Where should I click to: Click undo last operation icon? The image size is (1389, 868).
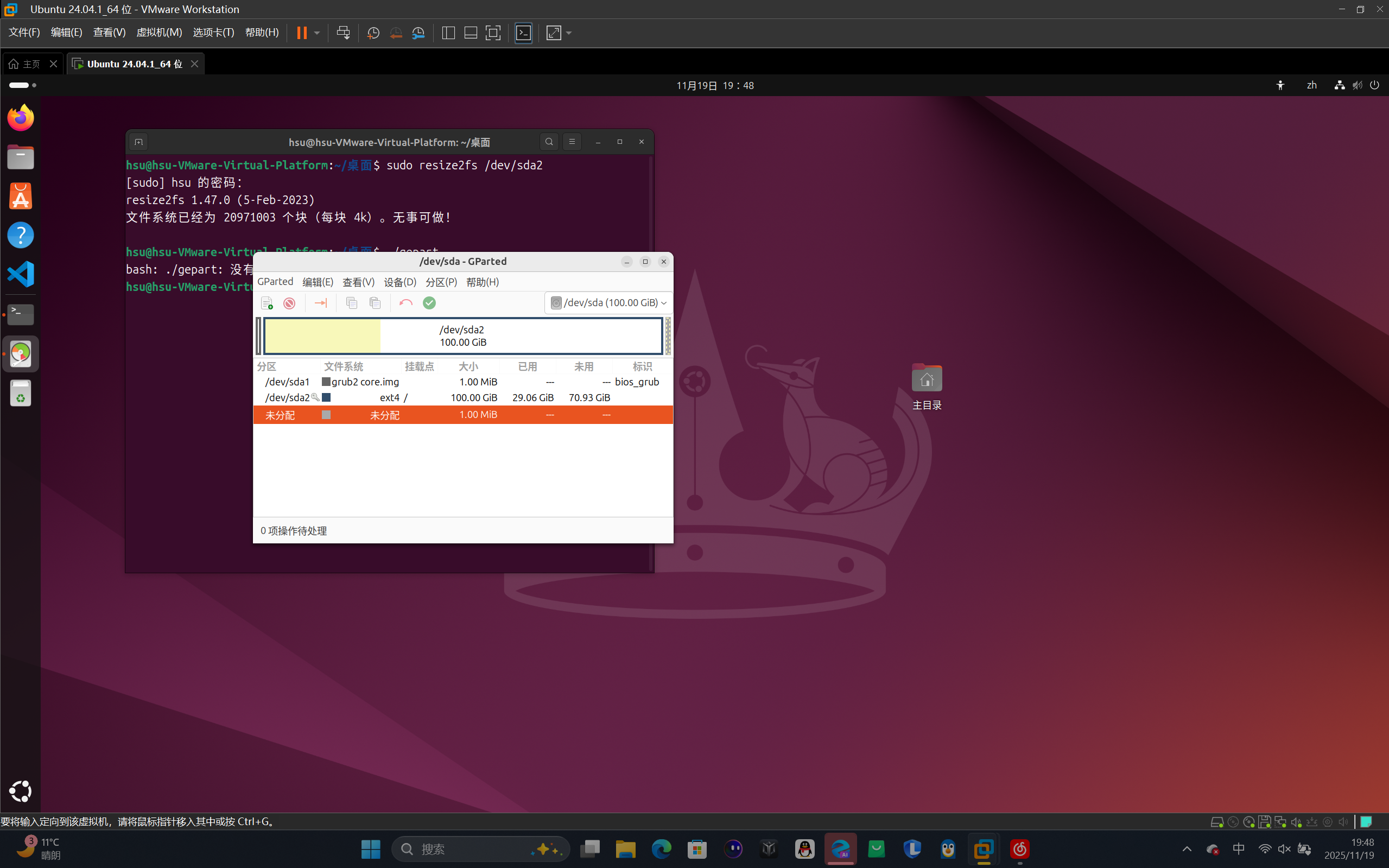point(406,303)
